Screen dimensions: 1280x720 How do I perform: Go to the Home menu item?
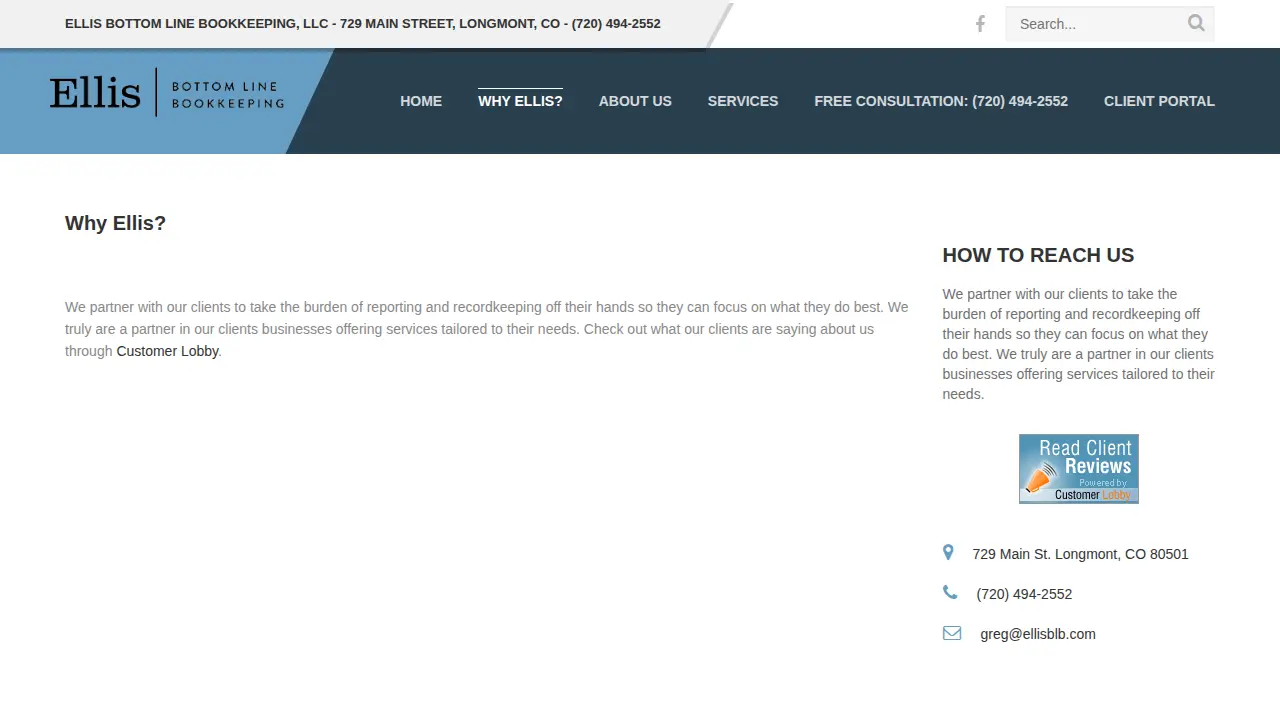tap(421, 101)
